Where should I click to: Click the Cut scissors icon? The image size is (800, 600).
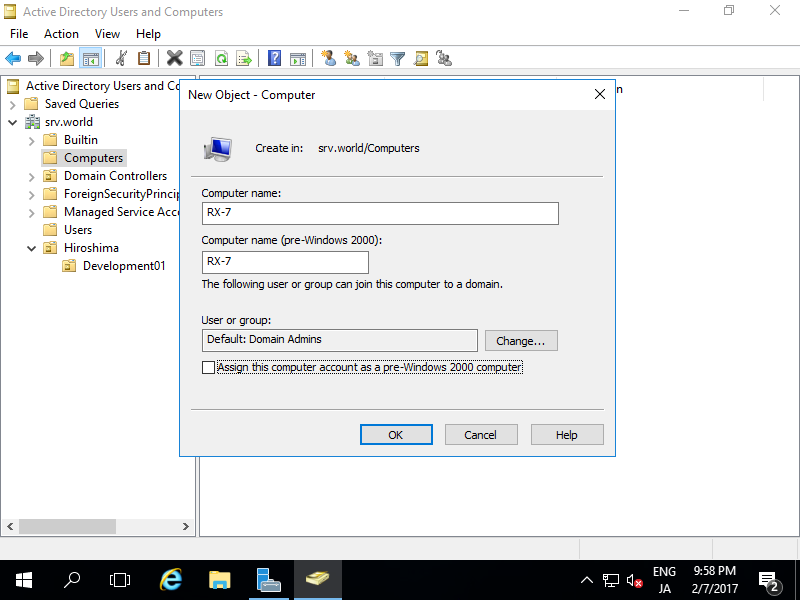[121, 59]
